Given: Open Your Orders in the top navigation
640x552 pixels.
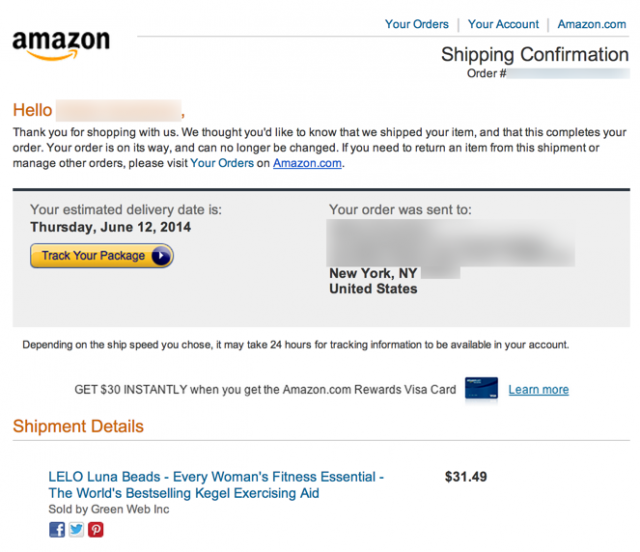Looking at the screenshot, I should [417, 24].
